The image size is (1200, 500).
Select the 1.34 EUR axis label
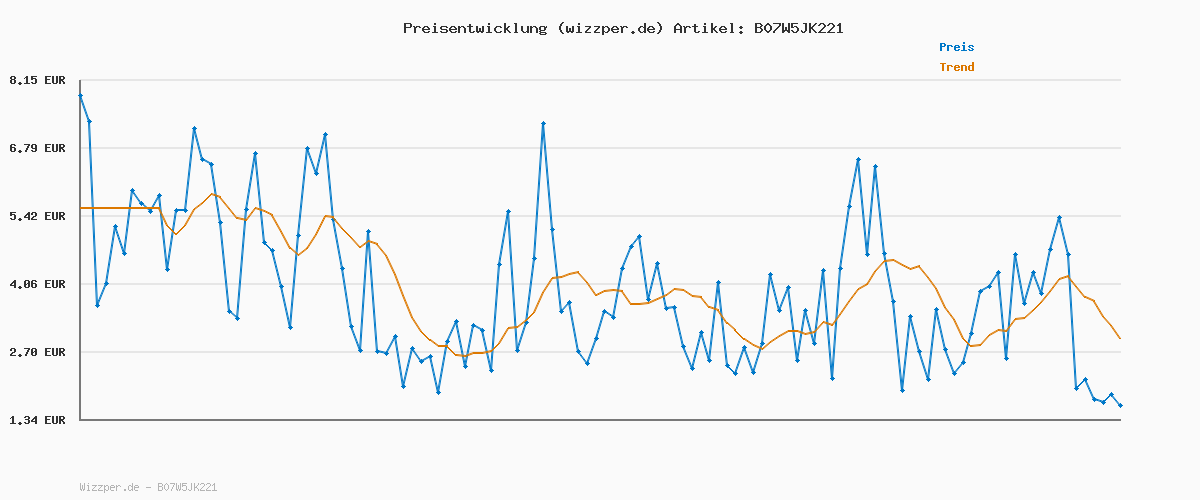point(37,420)
